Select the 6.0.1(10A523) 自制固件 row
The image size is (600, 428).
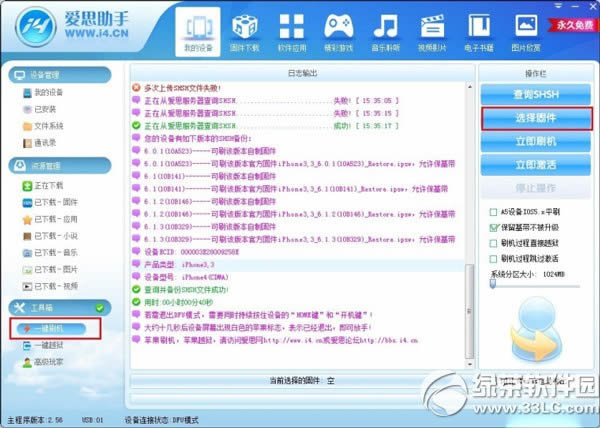point(298,151)
